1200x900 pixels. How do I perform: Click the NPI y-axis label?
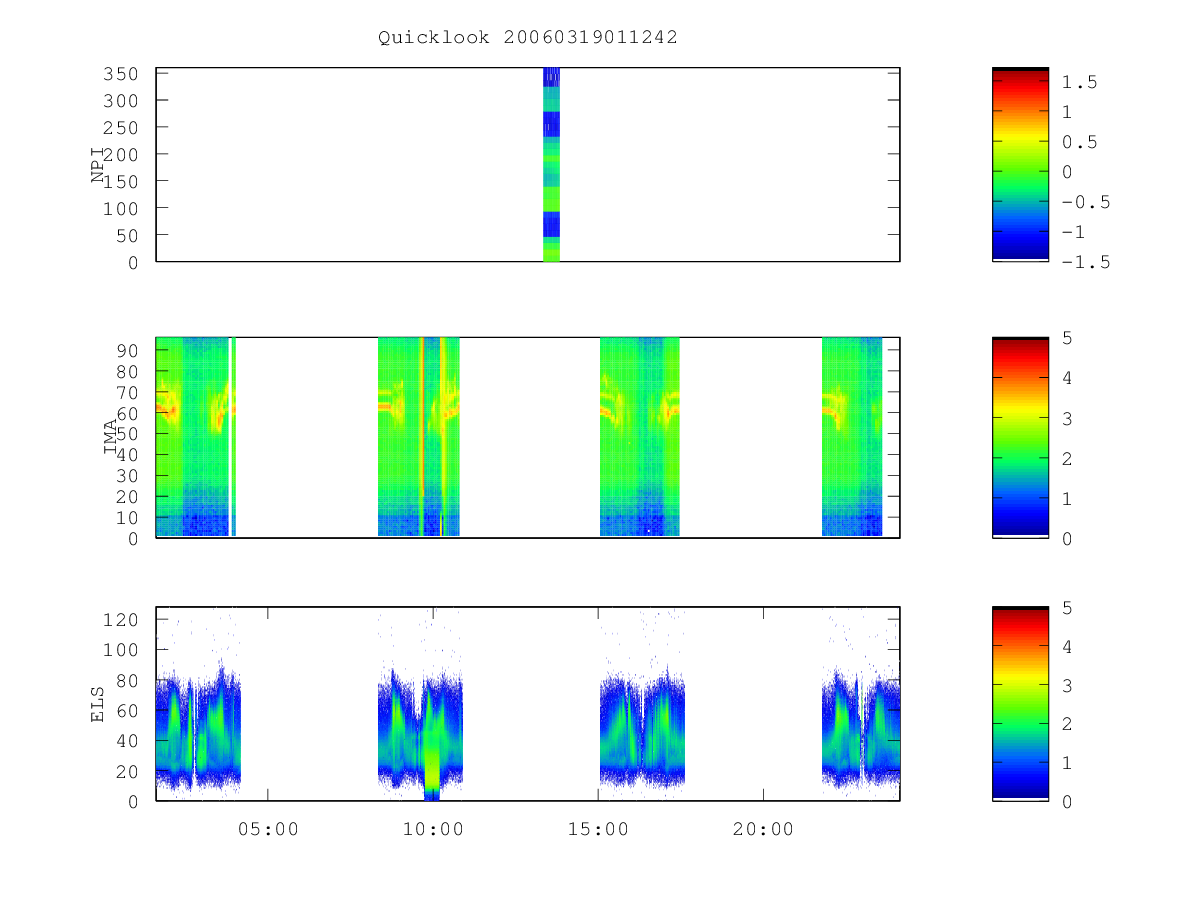tap(98, 165)
